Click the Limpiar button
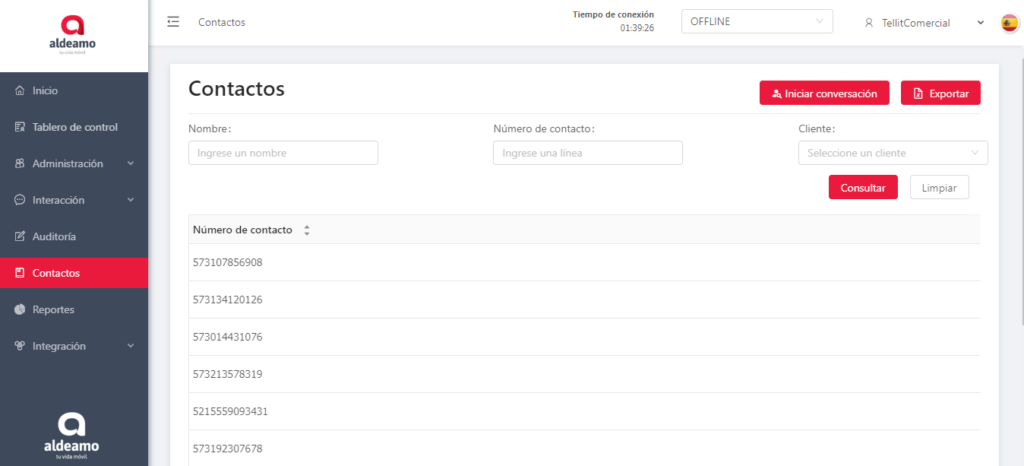Image resolution: width=1024 pixels, height=466 pixels. pyautogui.click(x=939, y=187)
